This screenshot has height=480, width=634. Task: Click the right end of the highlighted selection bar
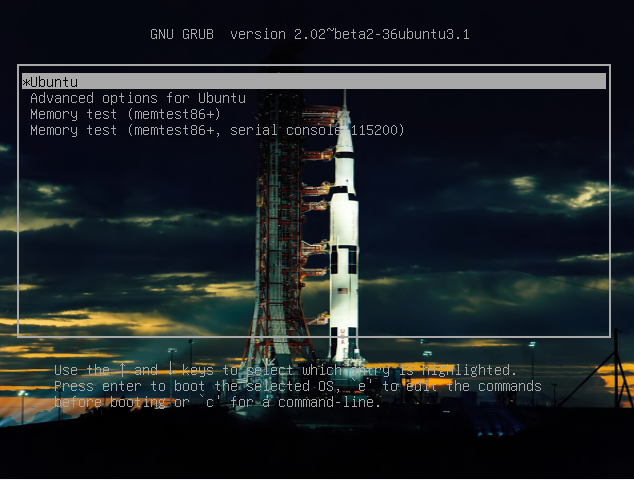596,82
